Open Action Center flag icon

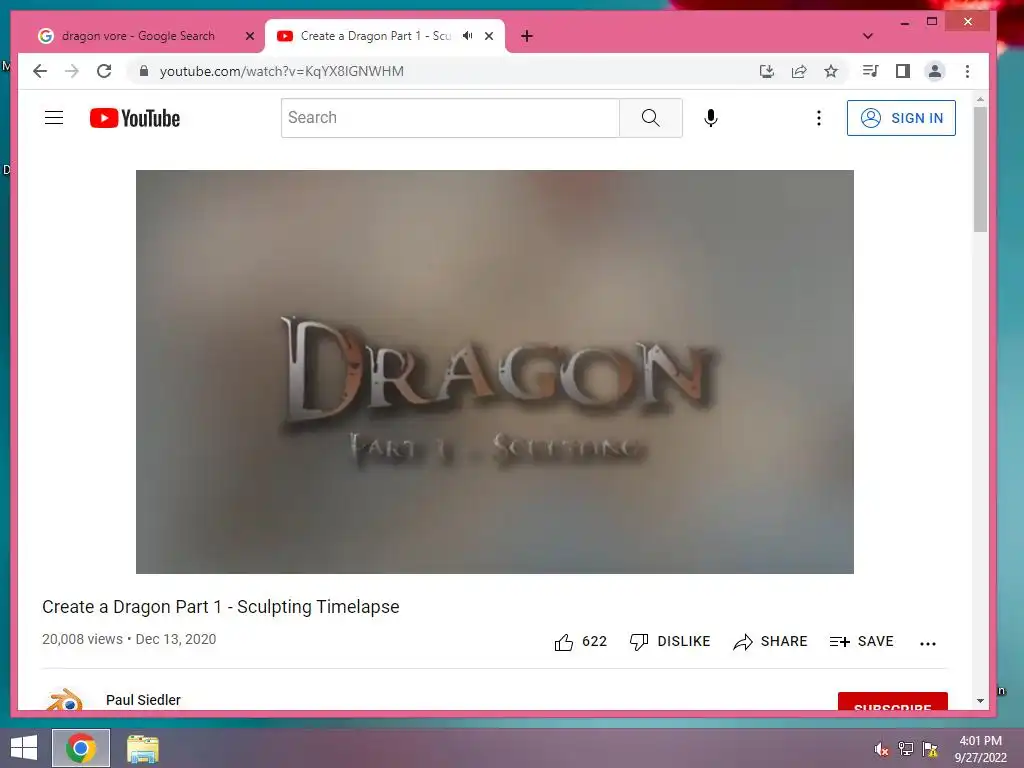(929, 749)
